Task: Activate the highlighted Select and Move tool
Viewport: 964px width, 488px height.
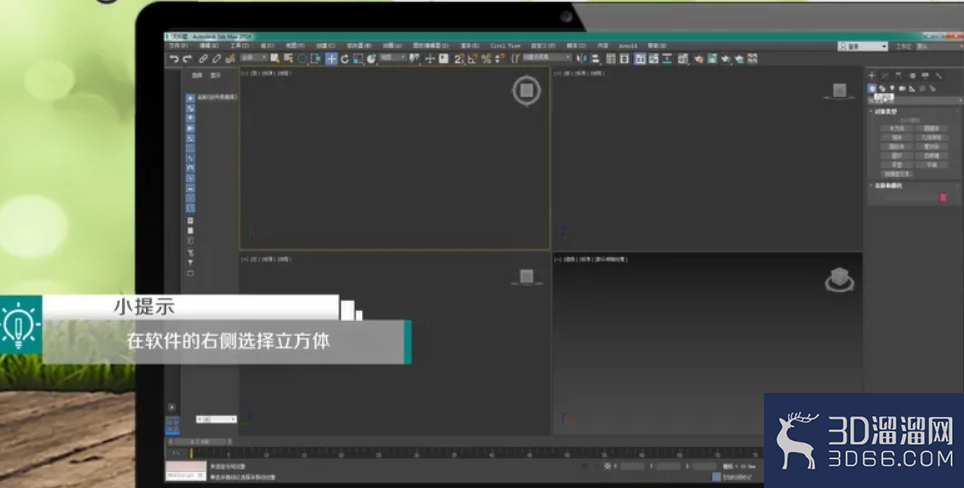Action: [331, 58]
